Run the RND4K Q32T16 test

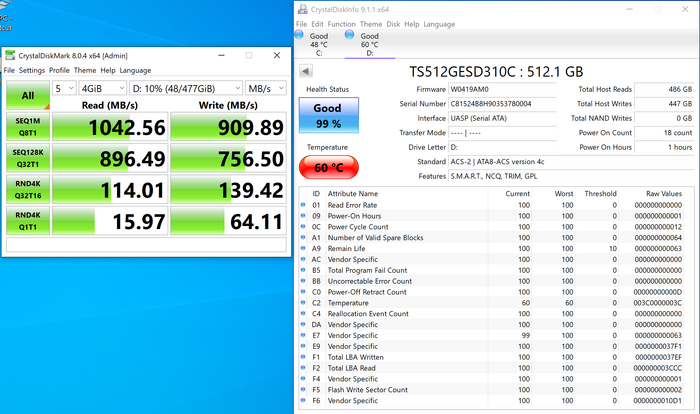28,189
